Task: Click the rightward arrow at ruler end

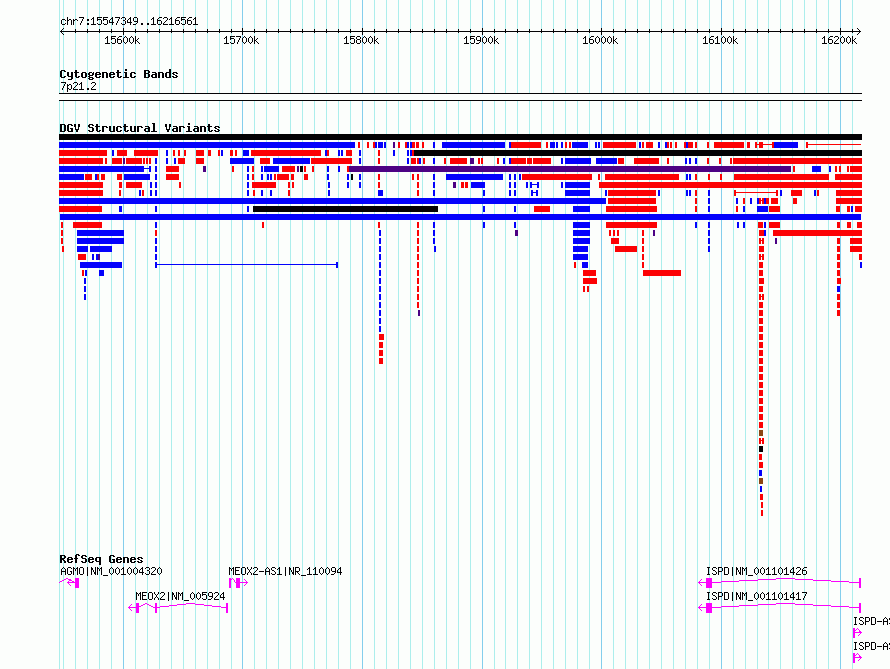Action: (x=859, y=32)
